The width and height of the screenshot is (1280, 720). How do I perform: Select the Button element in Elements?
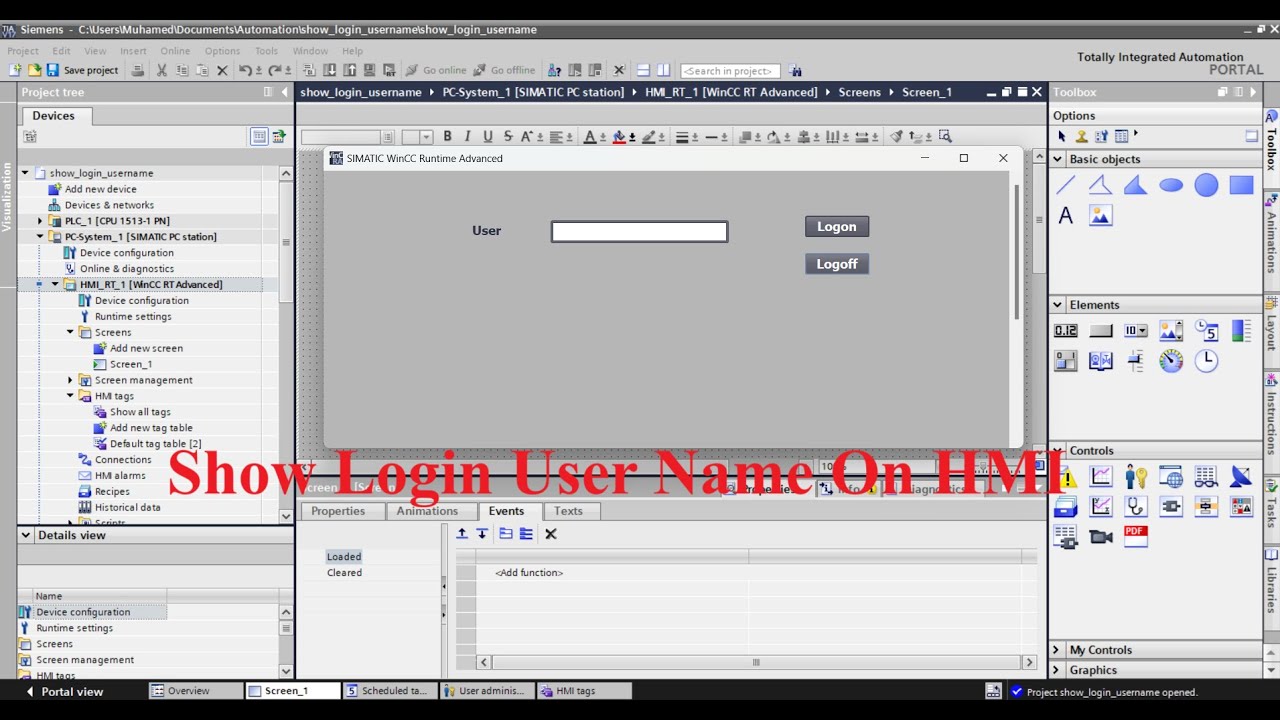pos(1100,331)
